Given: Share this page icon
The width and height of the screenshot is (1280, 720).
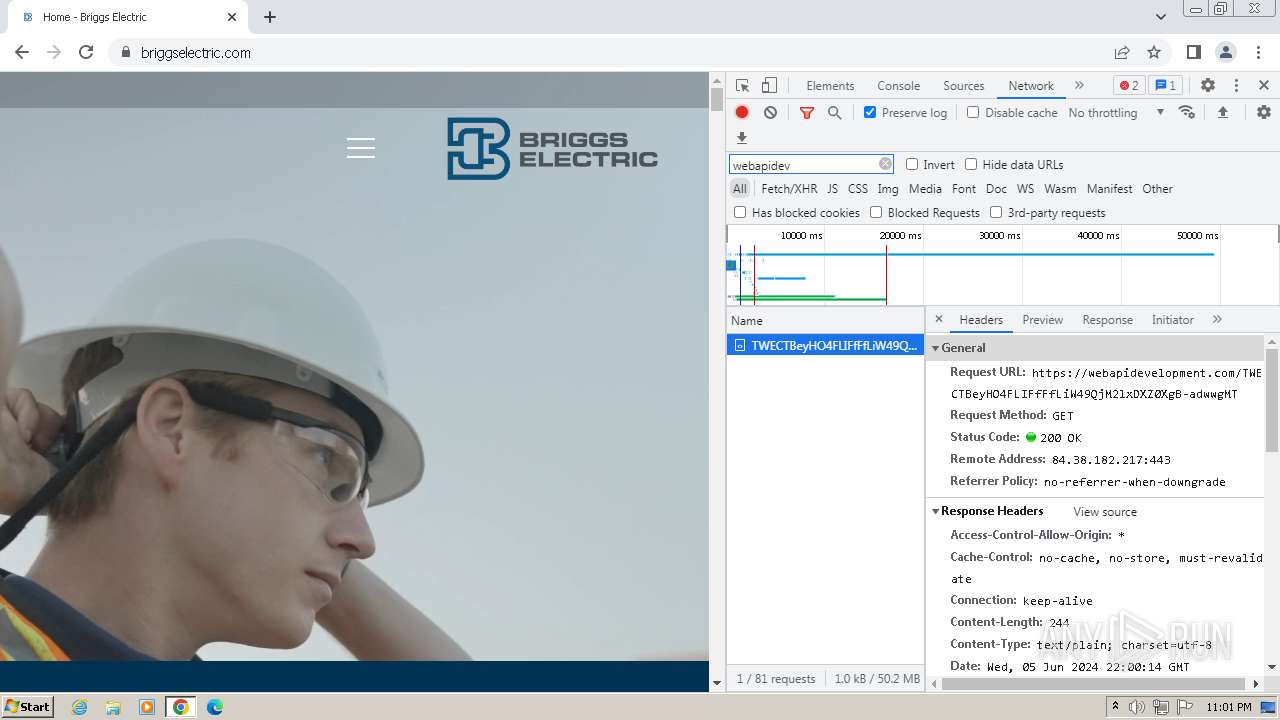Looking at the screenshot, I should click(x=1122, y=52).
